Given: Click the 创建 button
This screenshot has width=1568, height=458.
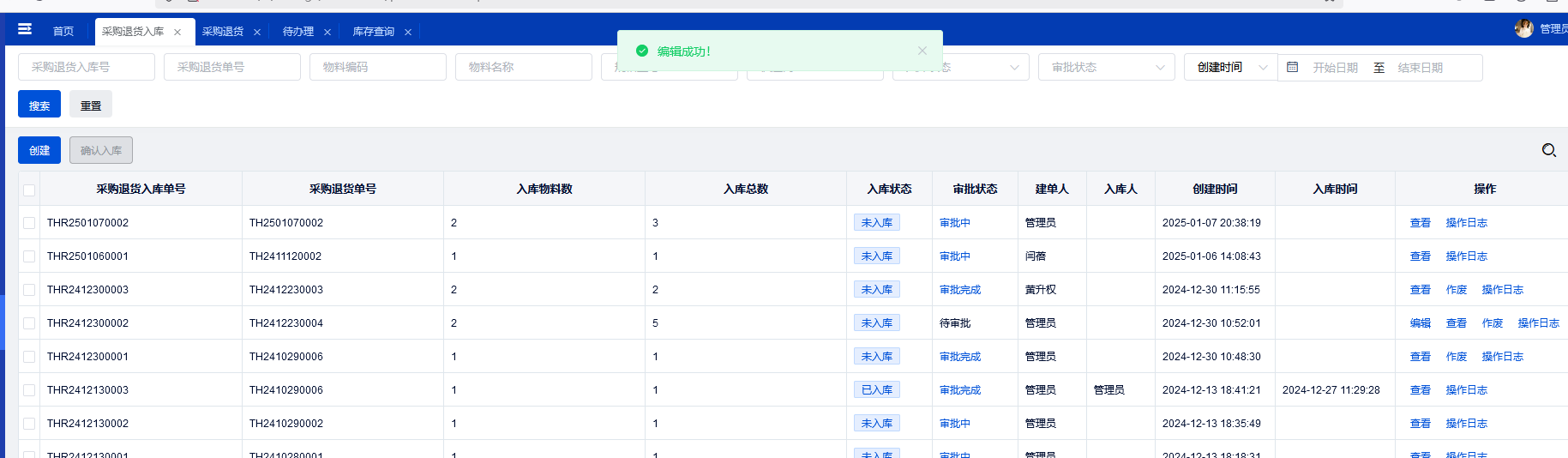Looking at the screenshot, I should point(39,150).
